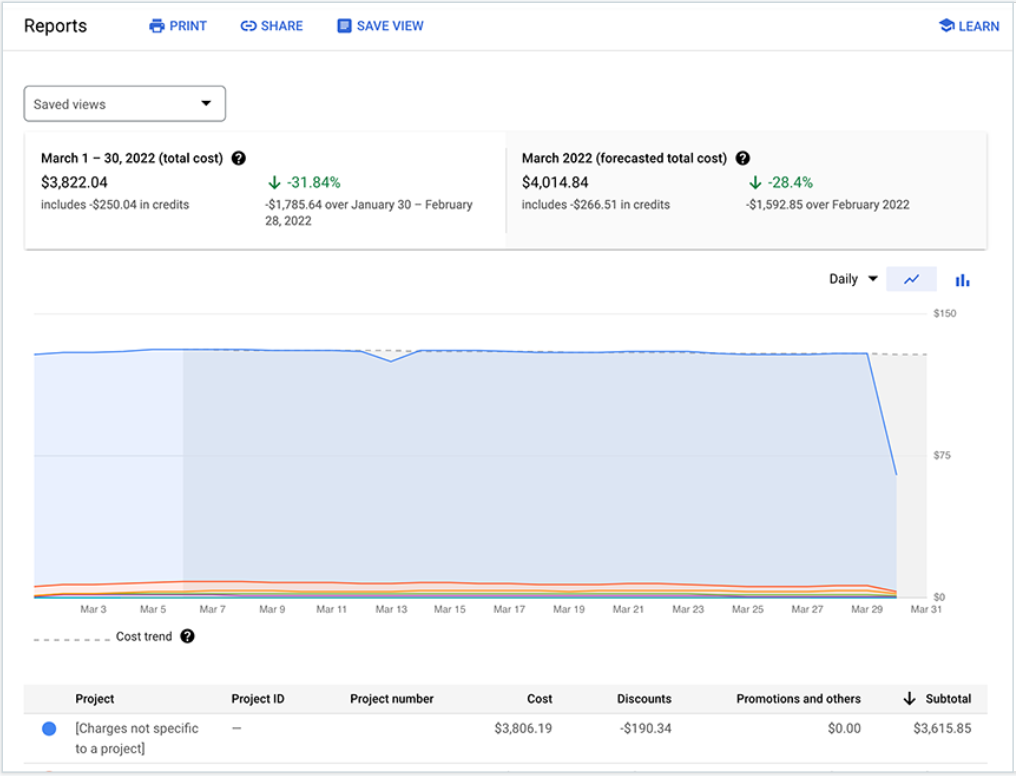This screenshot has height=776, width=1016.
Task: Click the LEARN link
Action: [x=978, y=27]
